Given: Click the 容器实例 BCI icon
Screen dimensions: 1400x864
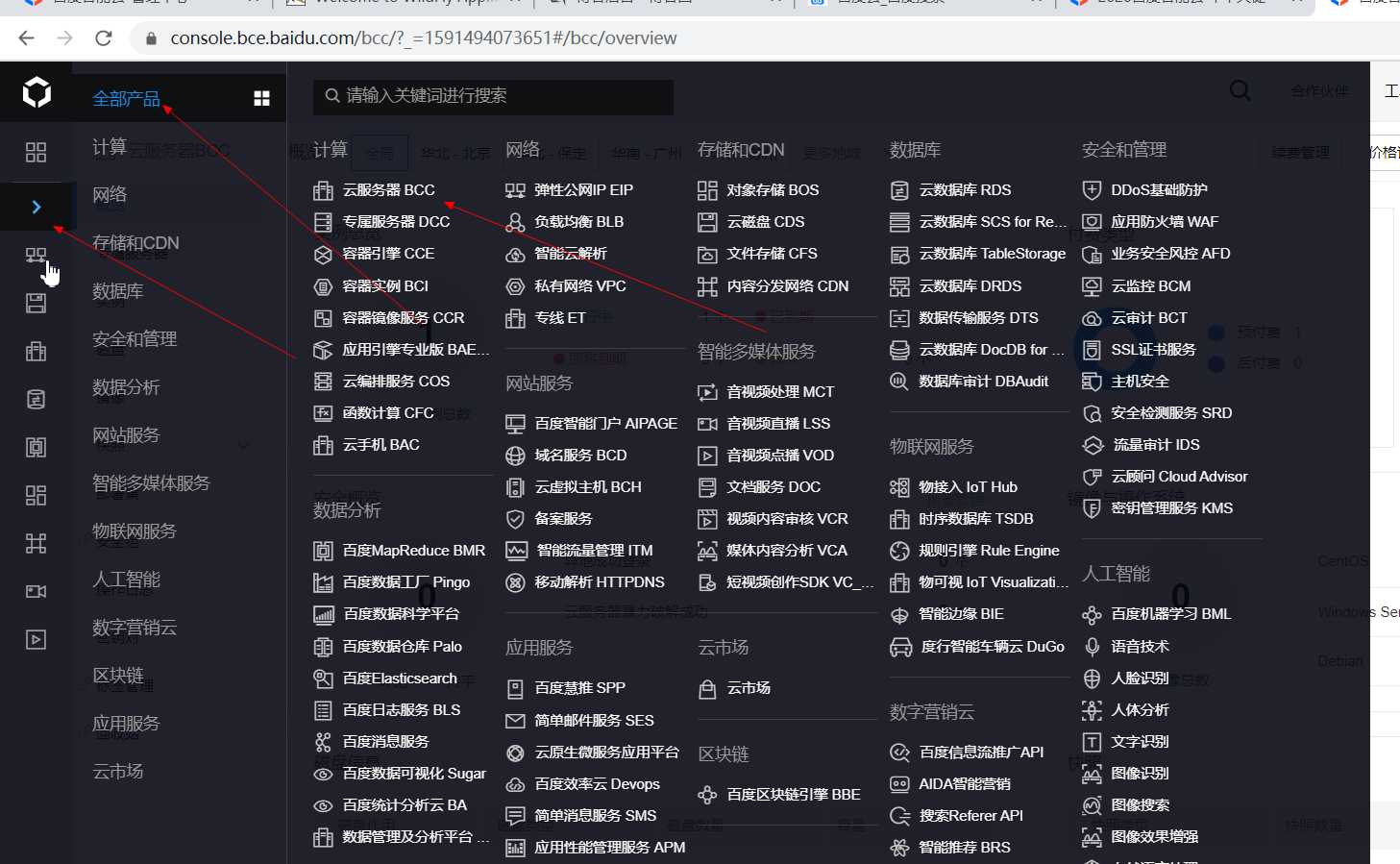Looking at the screenshot, I should pos(323,286).
